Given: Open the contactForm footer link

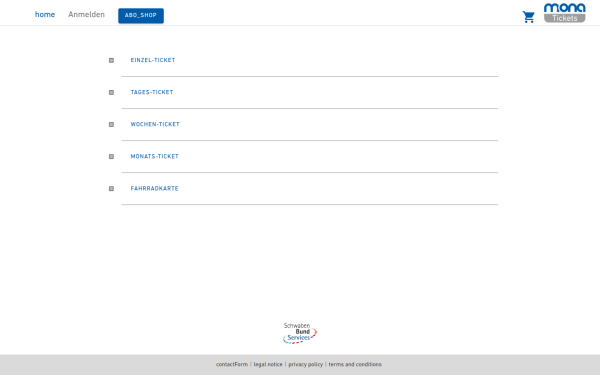Looking at the screenshot, I should tap(232, 364).
